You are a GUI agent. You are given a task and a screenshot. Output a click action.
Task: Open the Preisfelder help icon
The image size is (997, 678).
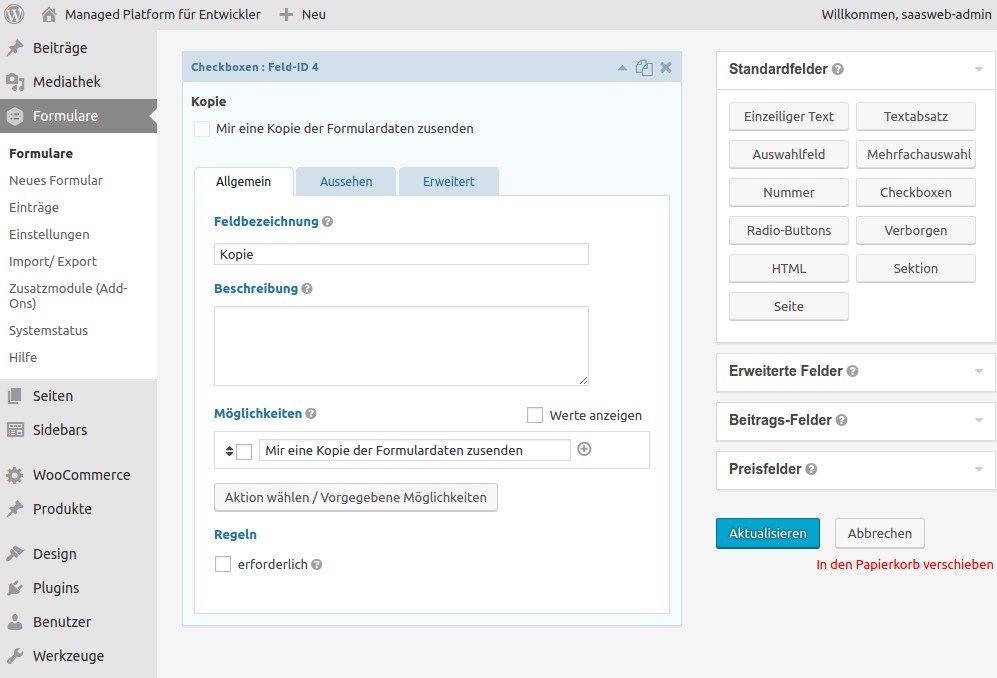811,469
